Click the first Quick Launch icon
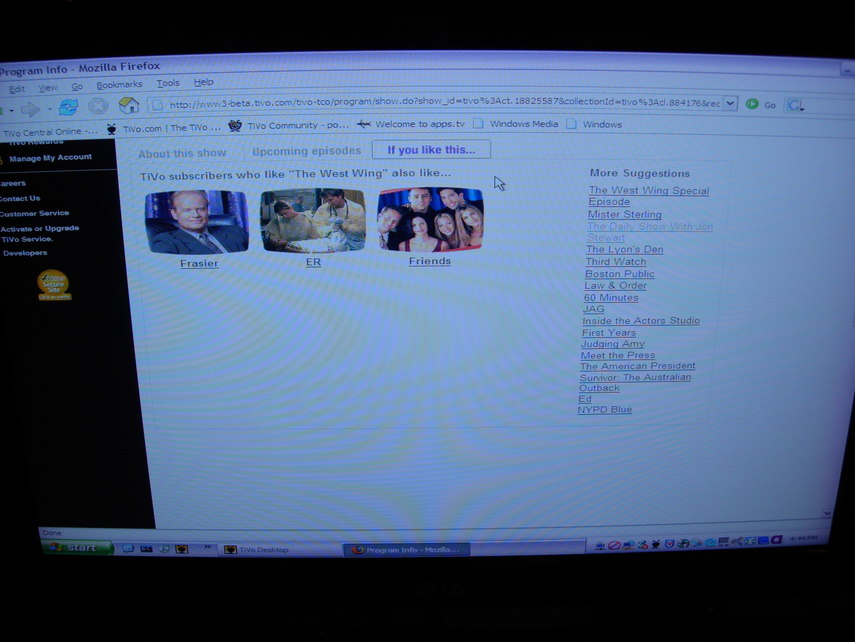This screenshot has height=642, width=855. click(x=128, y=548)
